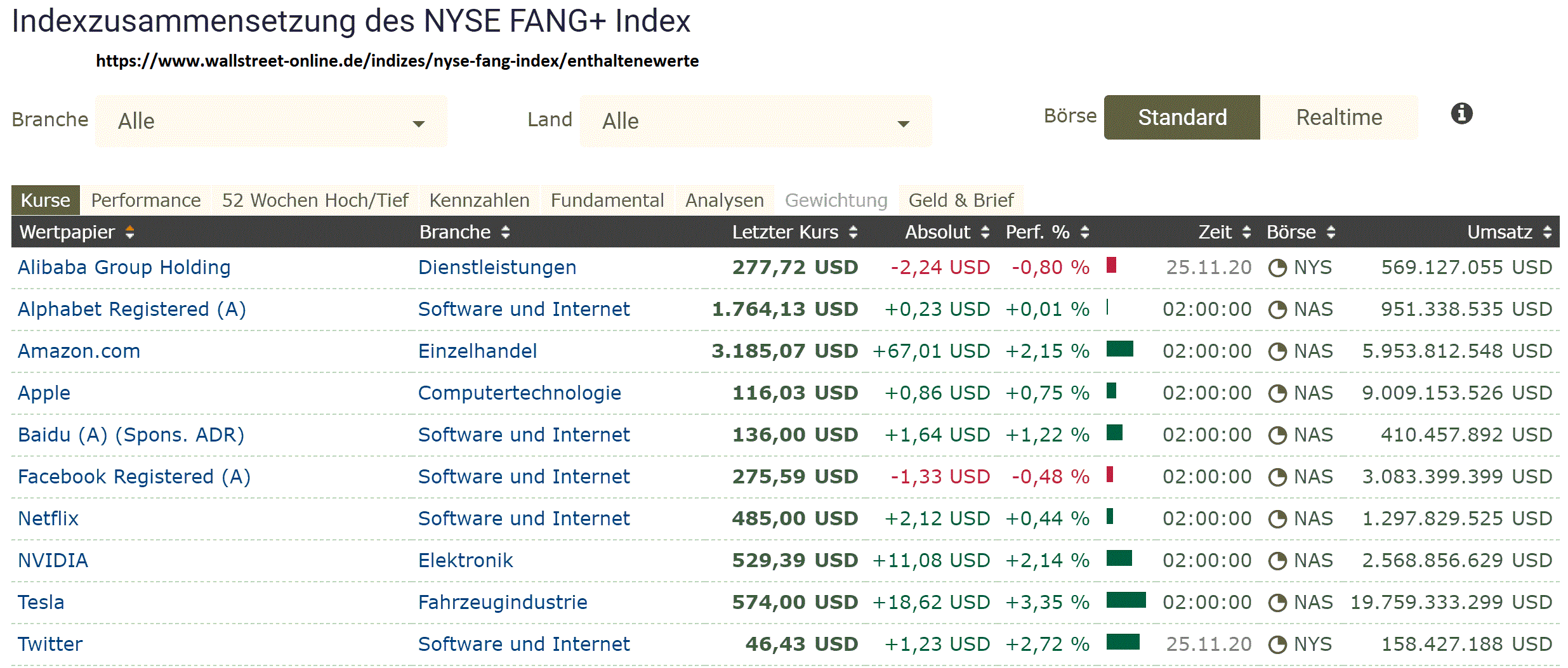Open the Branche filter dropdown
The width and height of the screenshot is (1568, 668).
pyautogui.click(x=271, y=121)
